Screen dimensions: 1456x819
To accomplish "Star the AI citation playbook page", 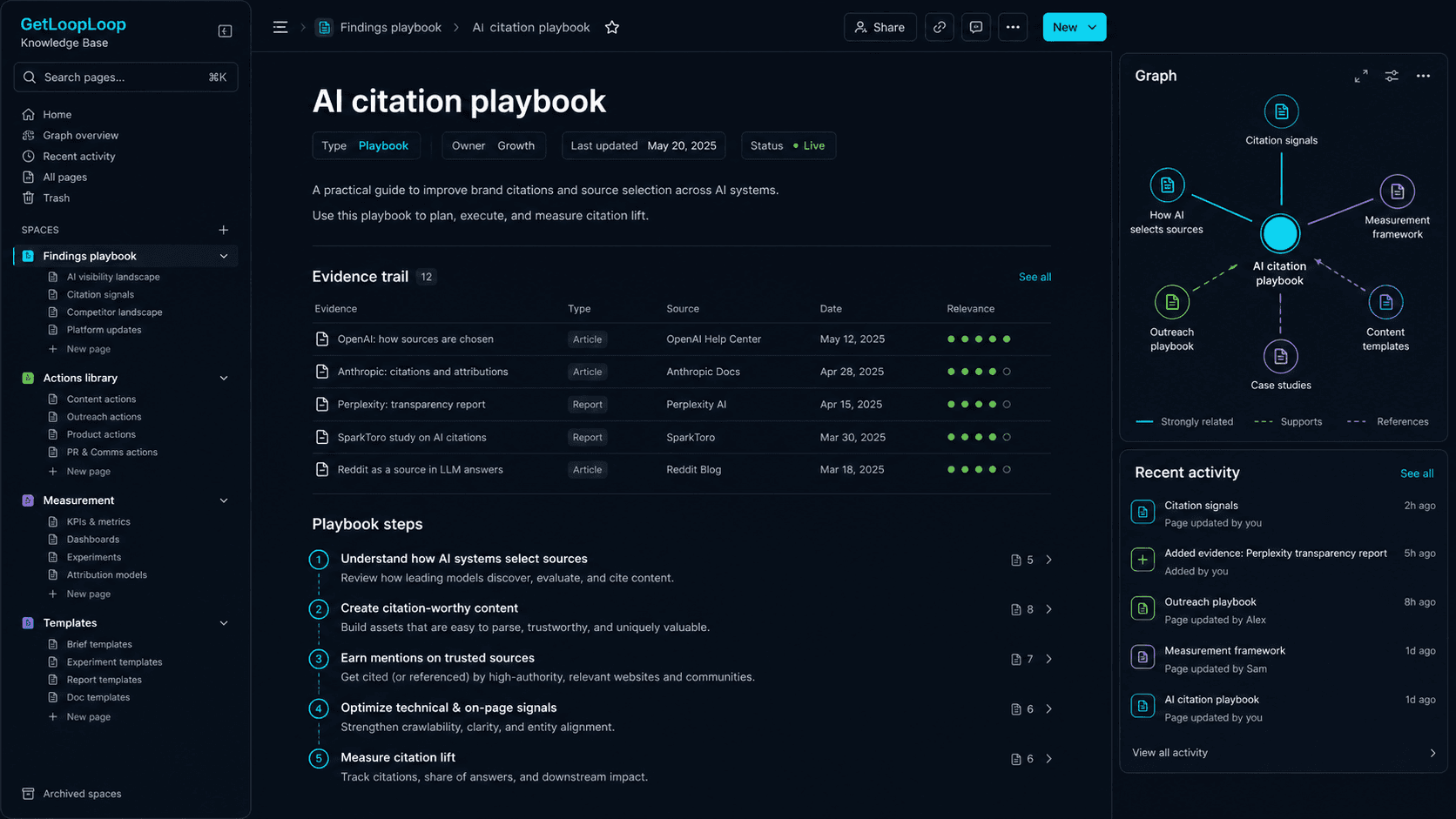I will click(612, 27).
